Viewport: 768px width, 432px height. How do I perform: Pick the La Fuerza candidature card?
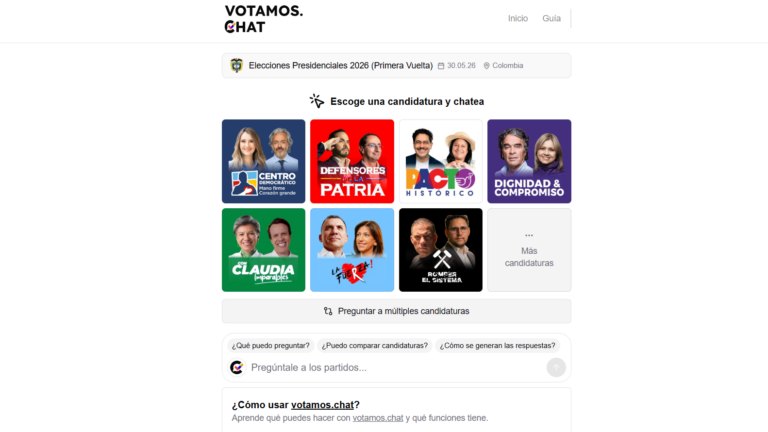pos(352,250)
